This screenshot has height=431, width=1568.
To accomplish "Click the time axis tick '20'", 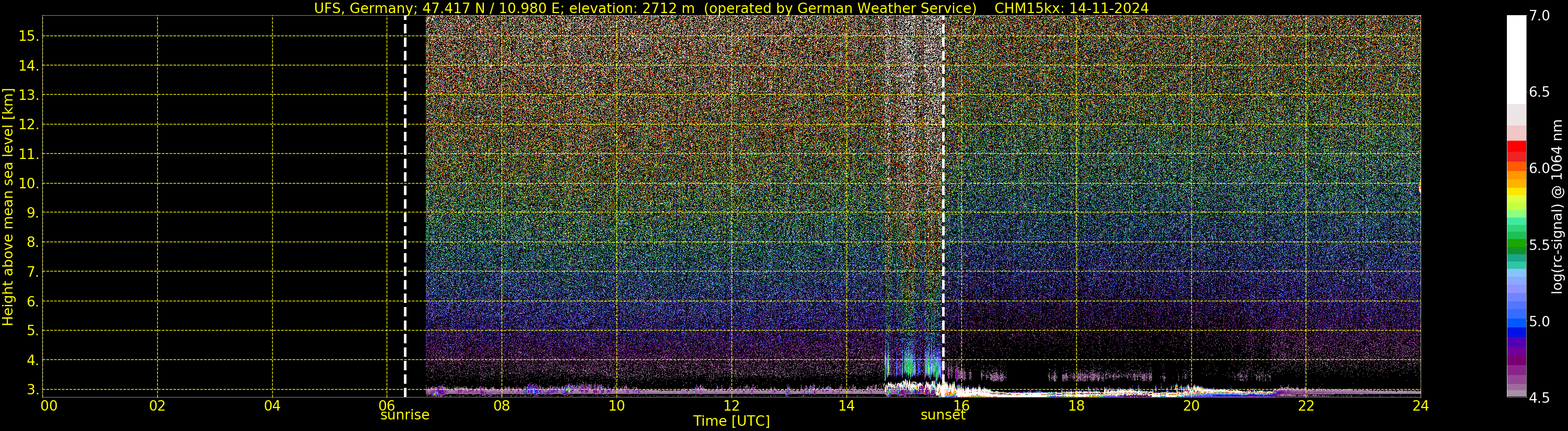I will tap(1191, 406).
